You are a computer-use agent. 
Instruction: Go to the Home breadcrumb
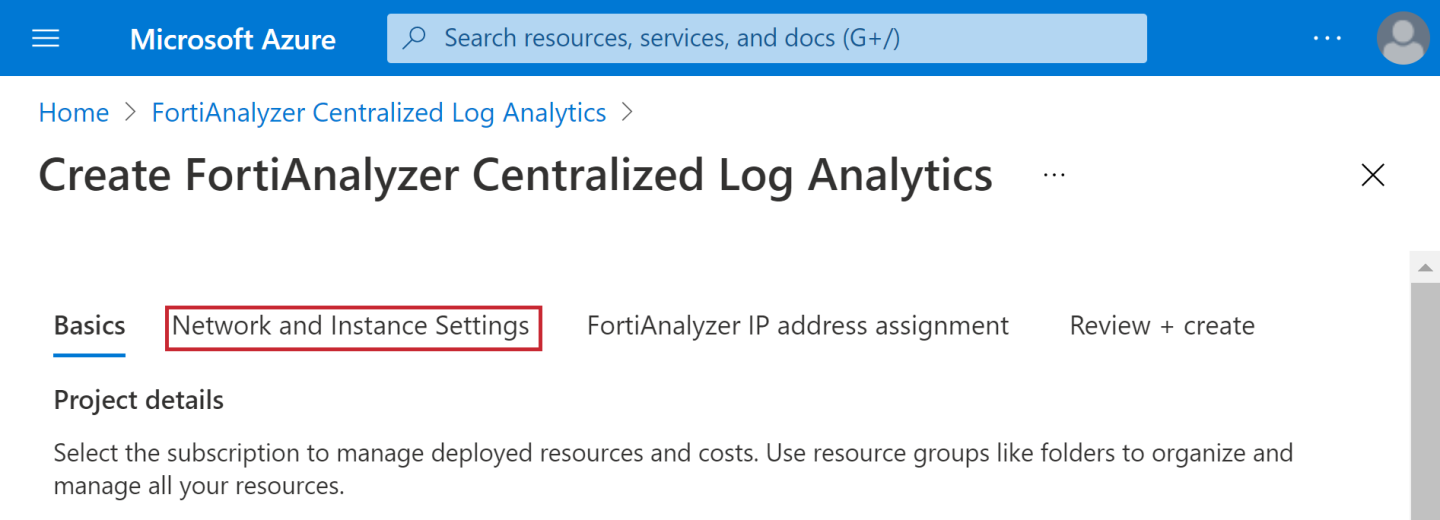click(x=73, y=113)
